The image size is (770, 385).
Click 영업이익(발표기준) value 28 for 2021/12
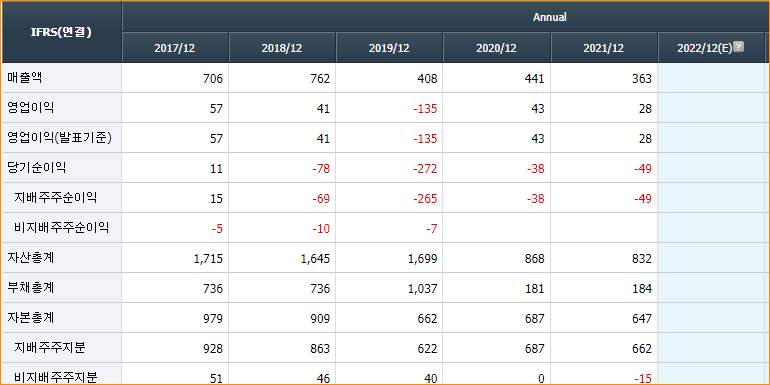click(645, 138)
